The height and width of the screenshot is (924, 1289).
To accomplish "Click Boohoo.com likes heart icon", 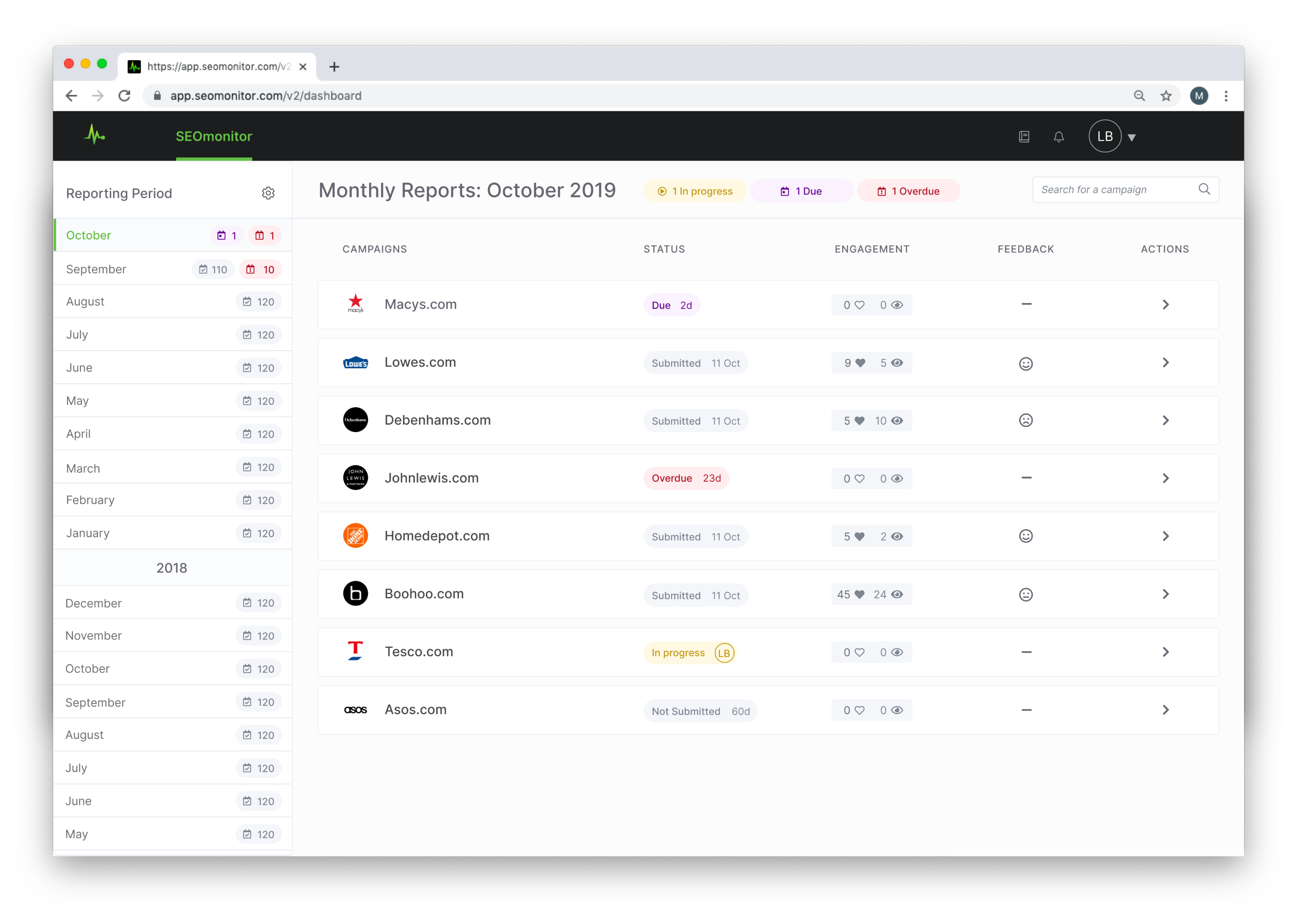I will pos(860,595).
